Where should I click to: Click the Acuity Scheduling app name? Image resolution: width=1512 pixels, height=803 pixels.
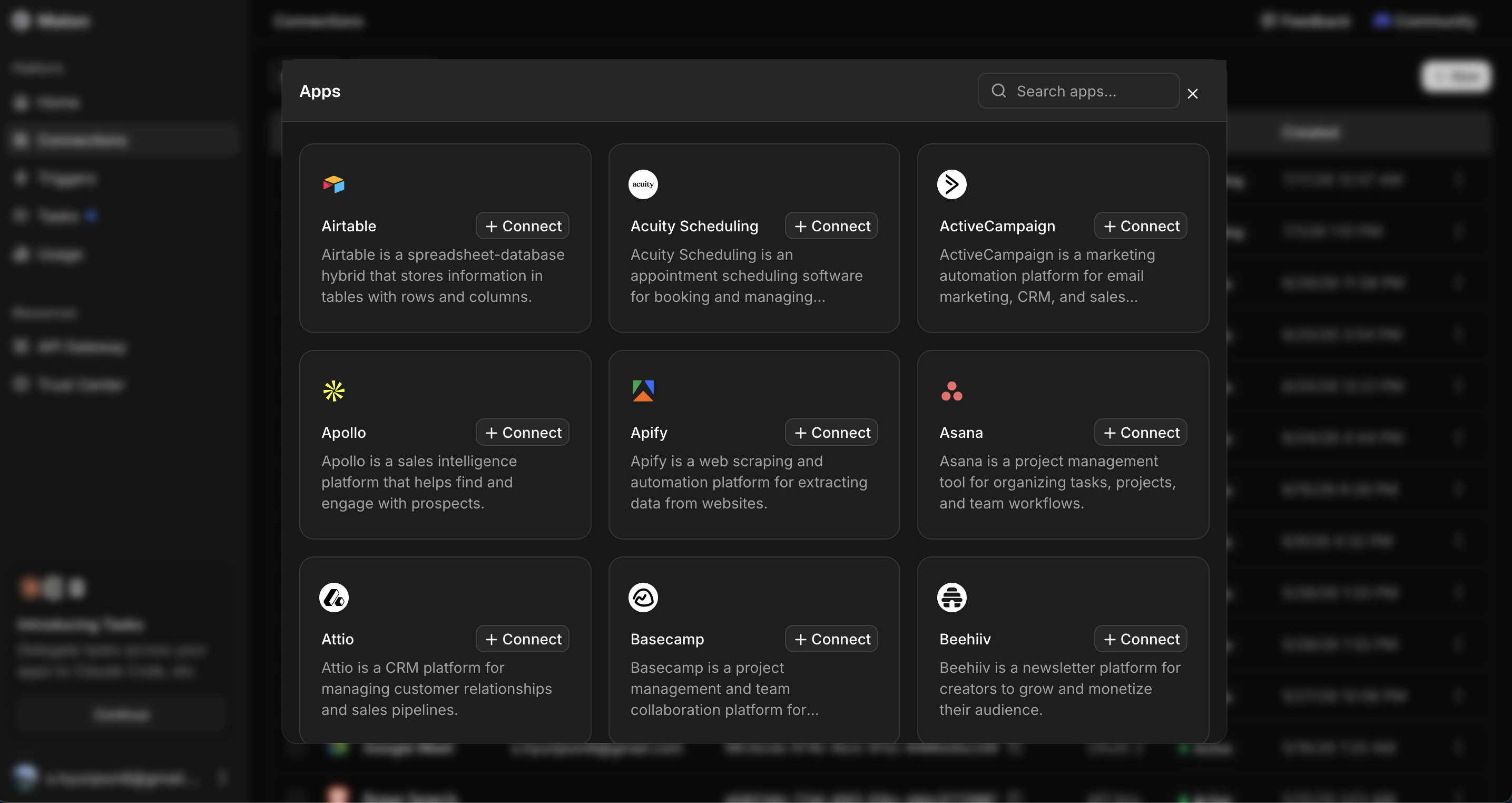click(694, 226)
